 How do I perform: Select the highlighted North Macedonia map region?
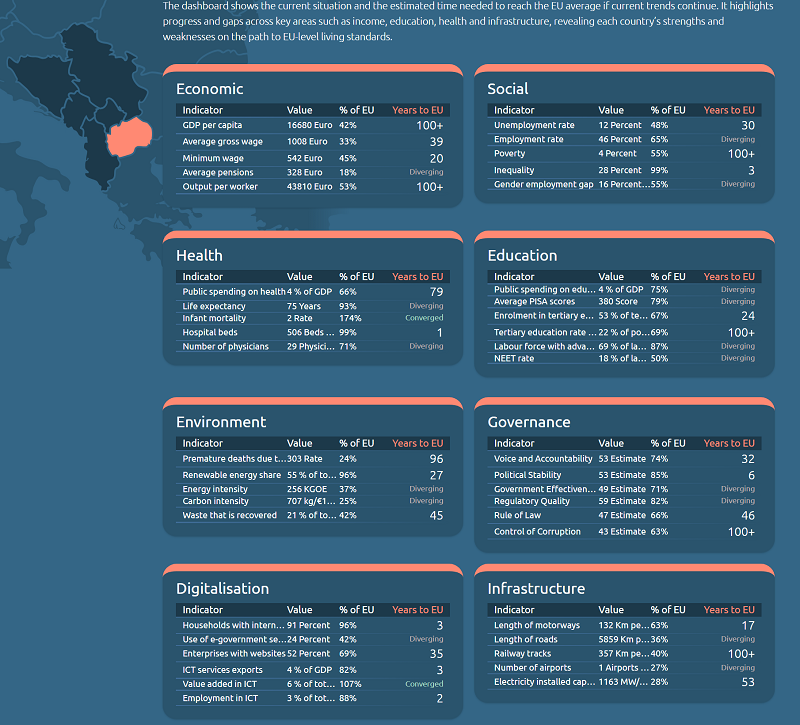(x=126, y=138)
